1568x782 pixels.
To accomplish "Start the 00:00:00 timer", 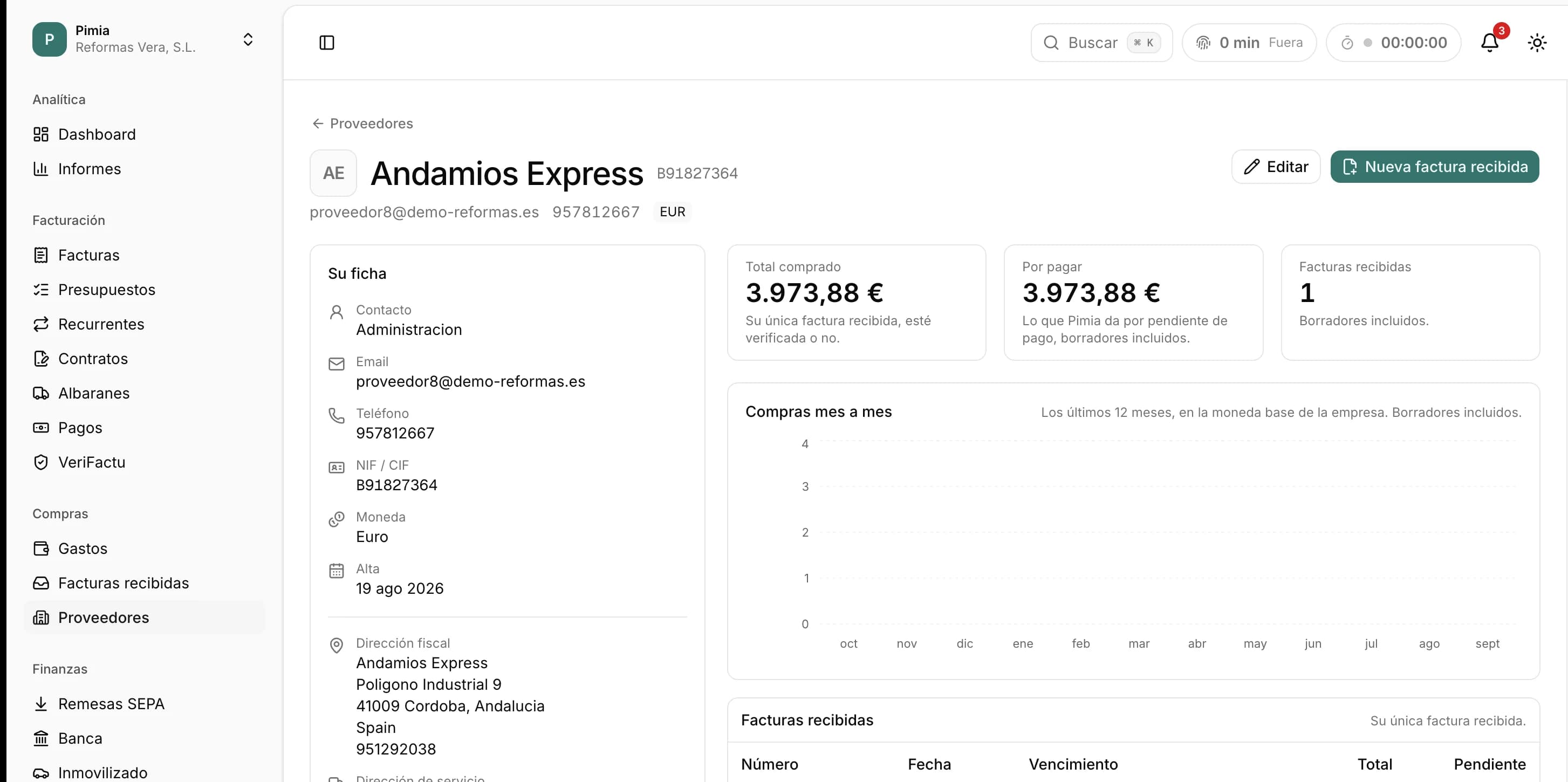I will (x=1393, y=43).
